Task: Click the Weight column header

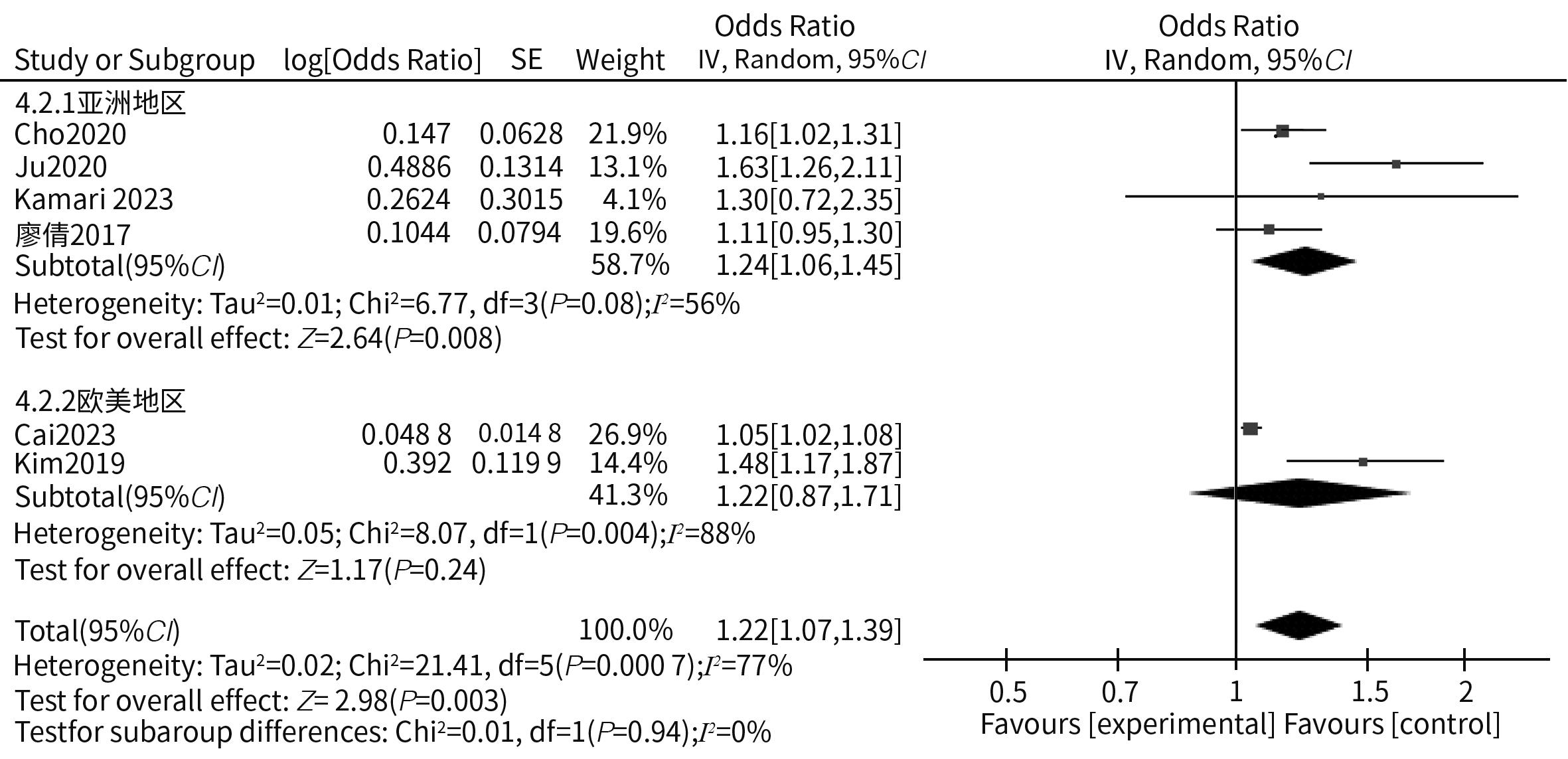Action: [x=620, y=60]
